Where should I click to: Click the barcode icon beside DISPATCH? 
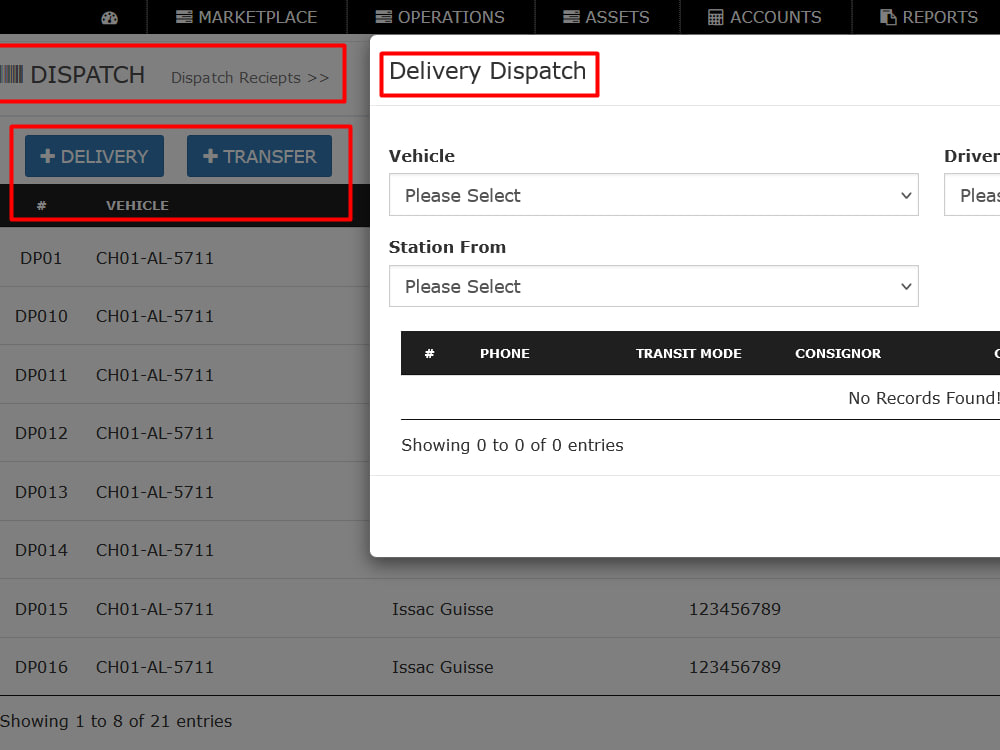11,74
